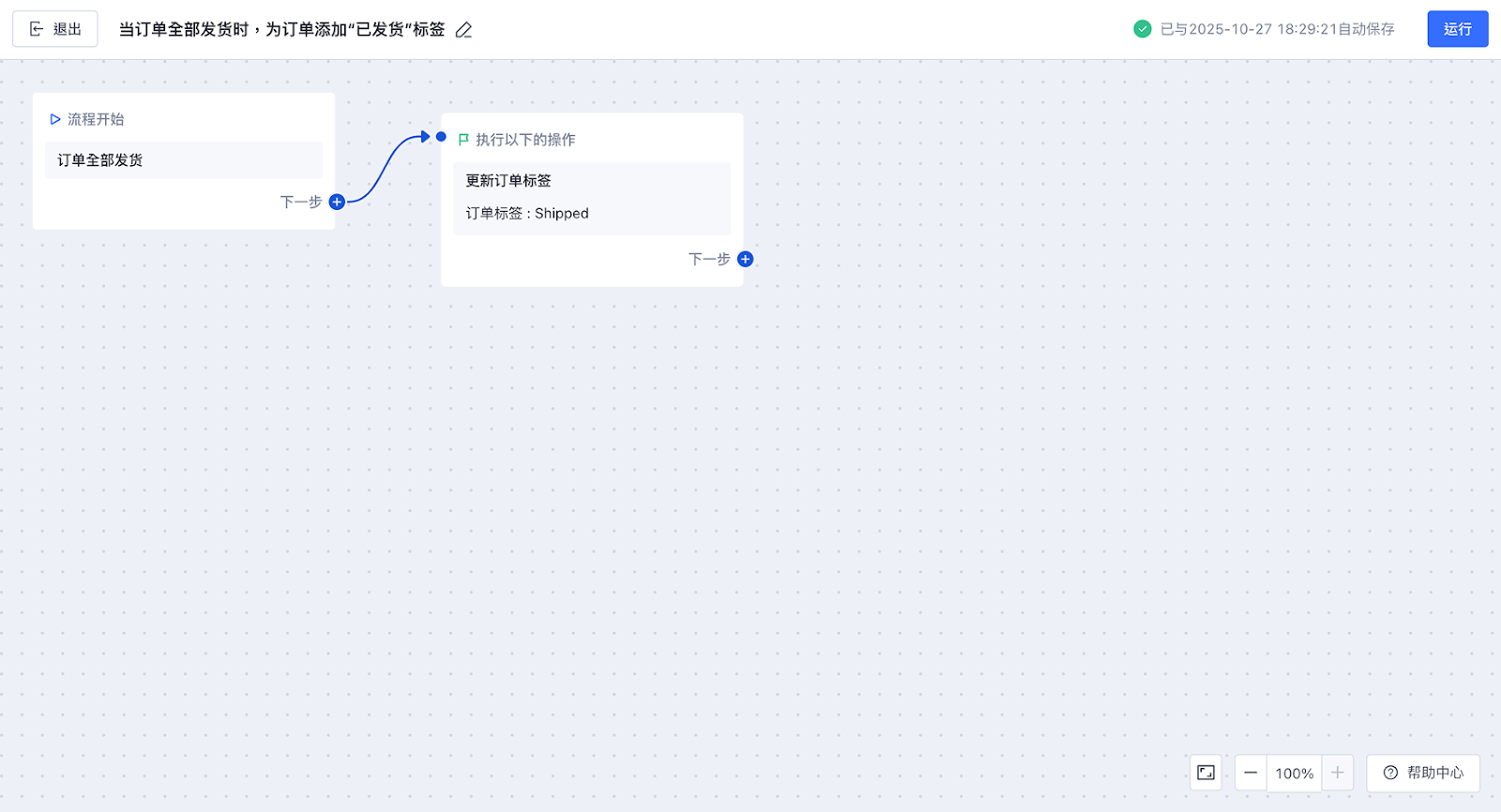Click the 100% zoom level display

click(1294, 773)
